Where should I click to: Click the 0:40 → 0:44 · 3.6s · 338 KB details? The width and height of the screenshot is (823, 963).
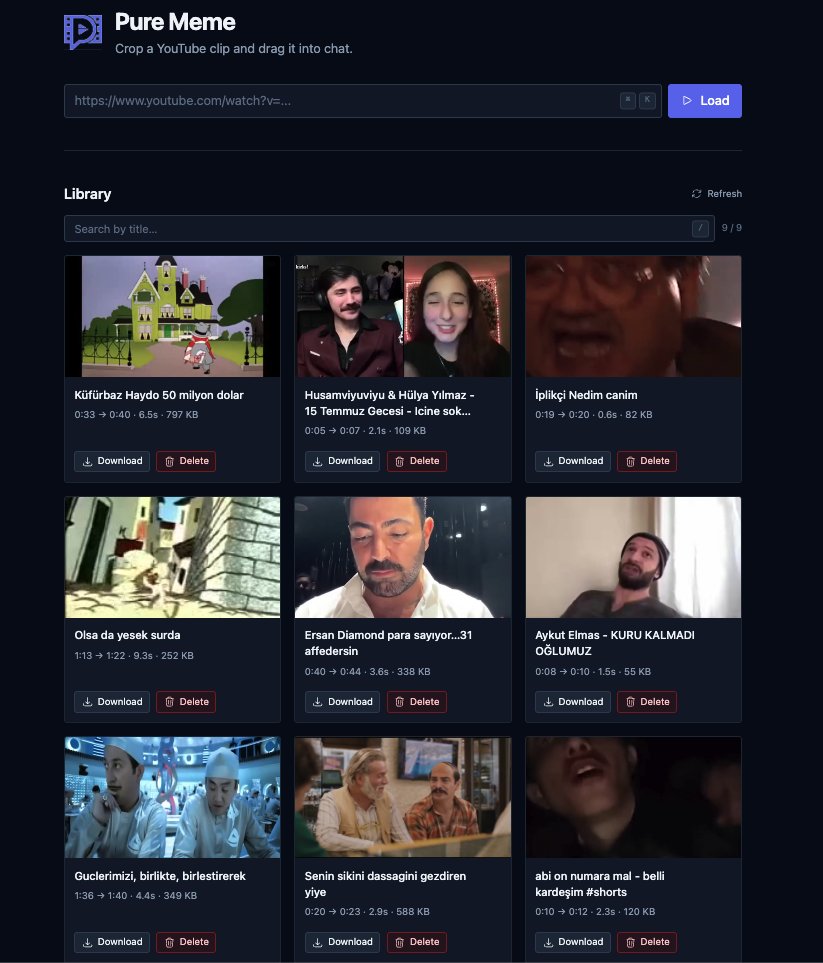click(x=367, y=671)
